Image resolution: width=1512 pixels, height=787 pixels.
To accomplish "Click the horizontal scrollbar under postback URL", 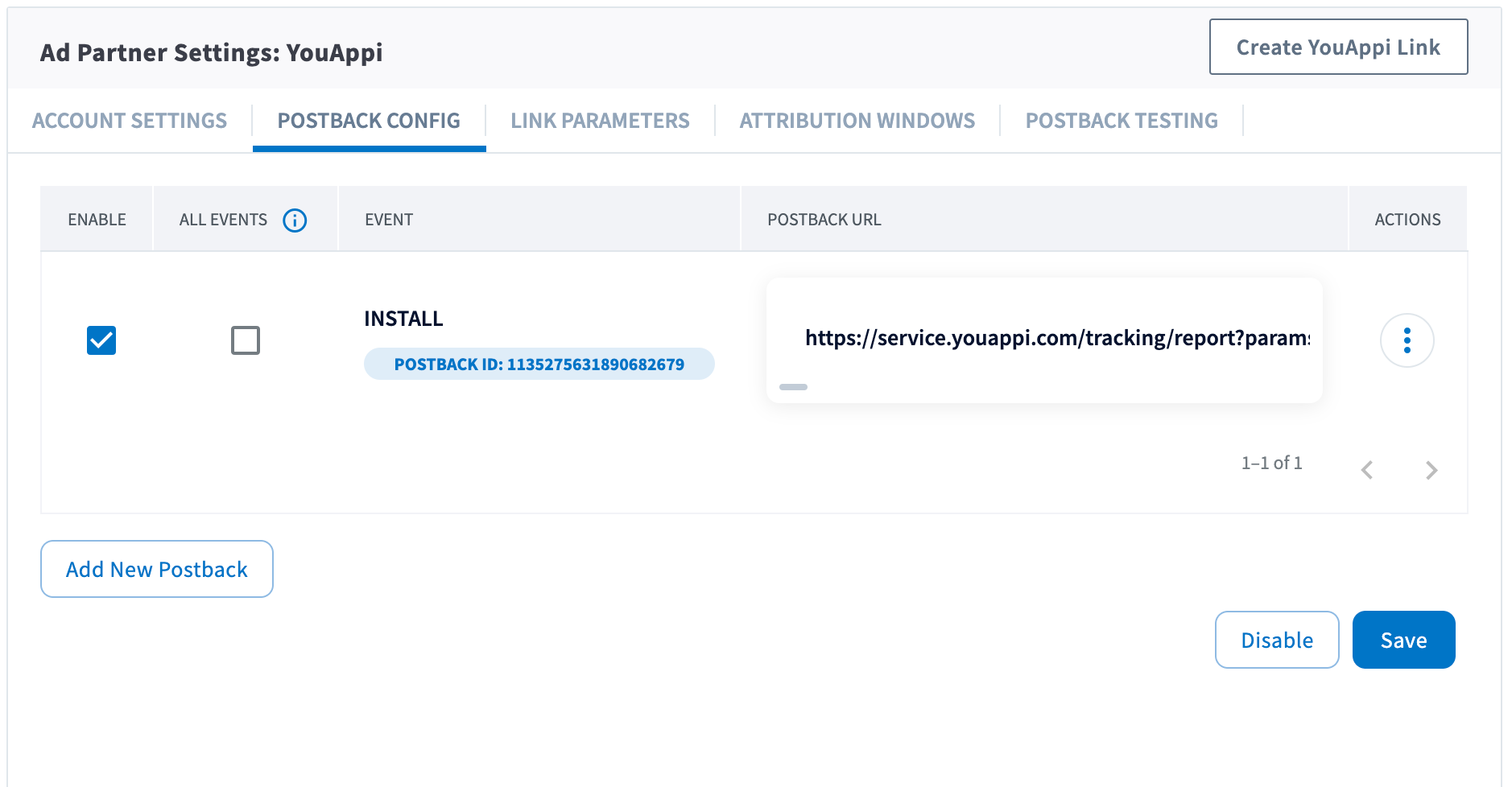I will [x=793, y=387].
